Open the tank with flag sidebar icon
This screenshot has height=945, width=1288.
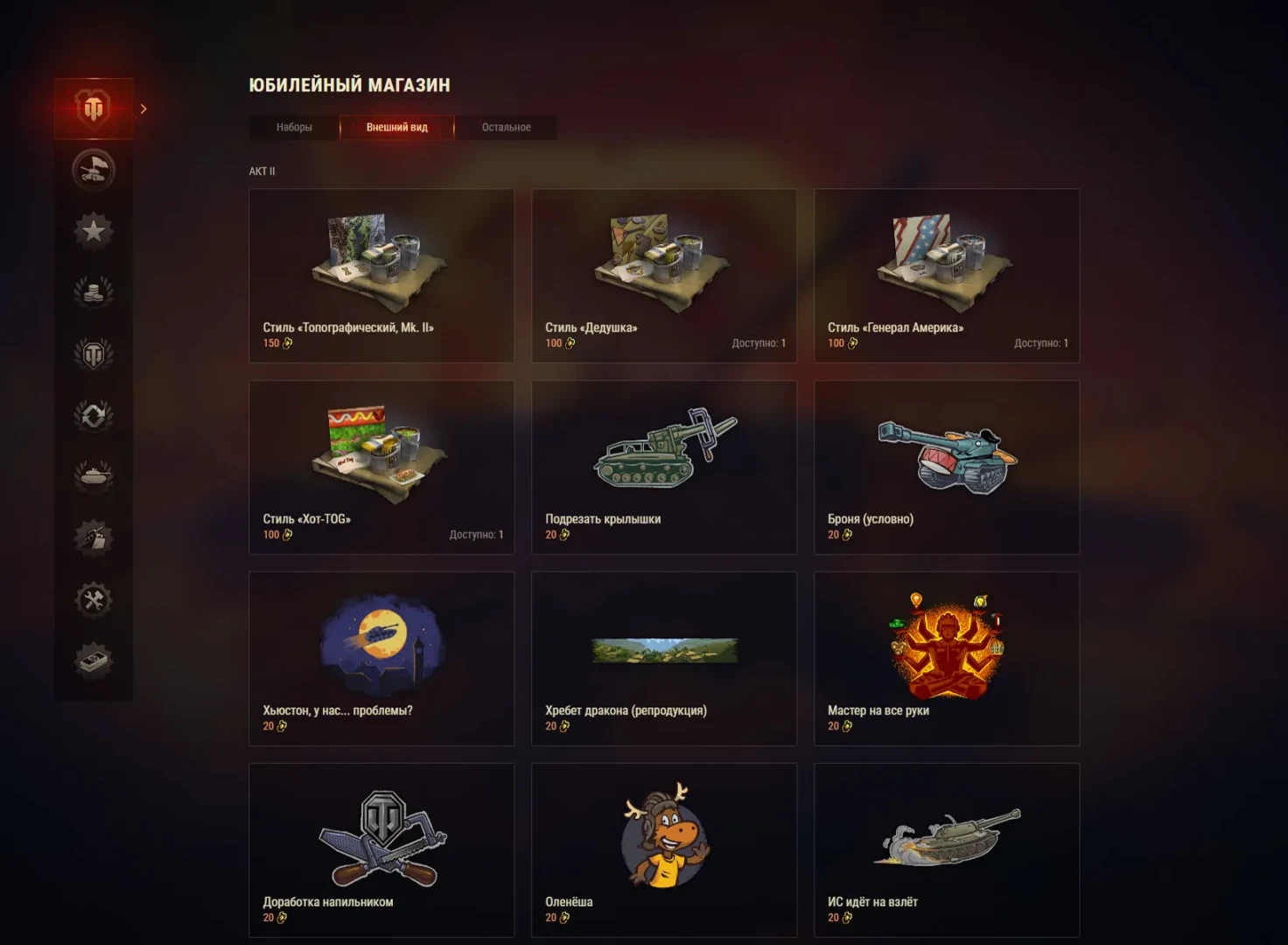pos(94,170)
